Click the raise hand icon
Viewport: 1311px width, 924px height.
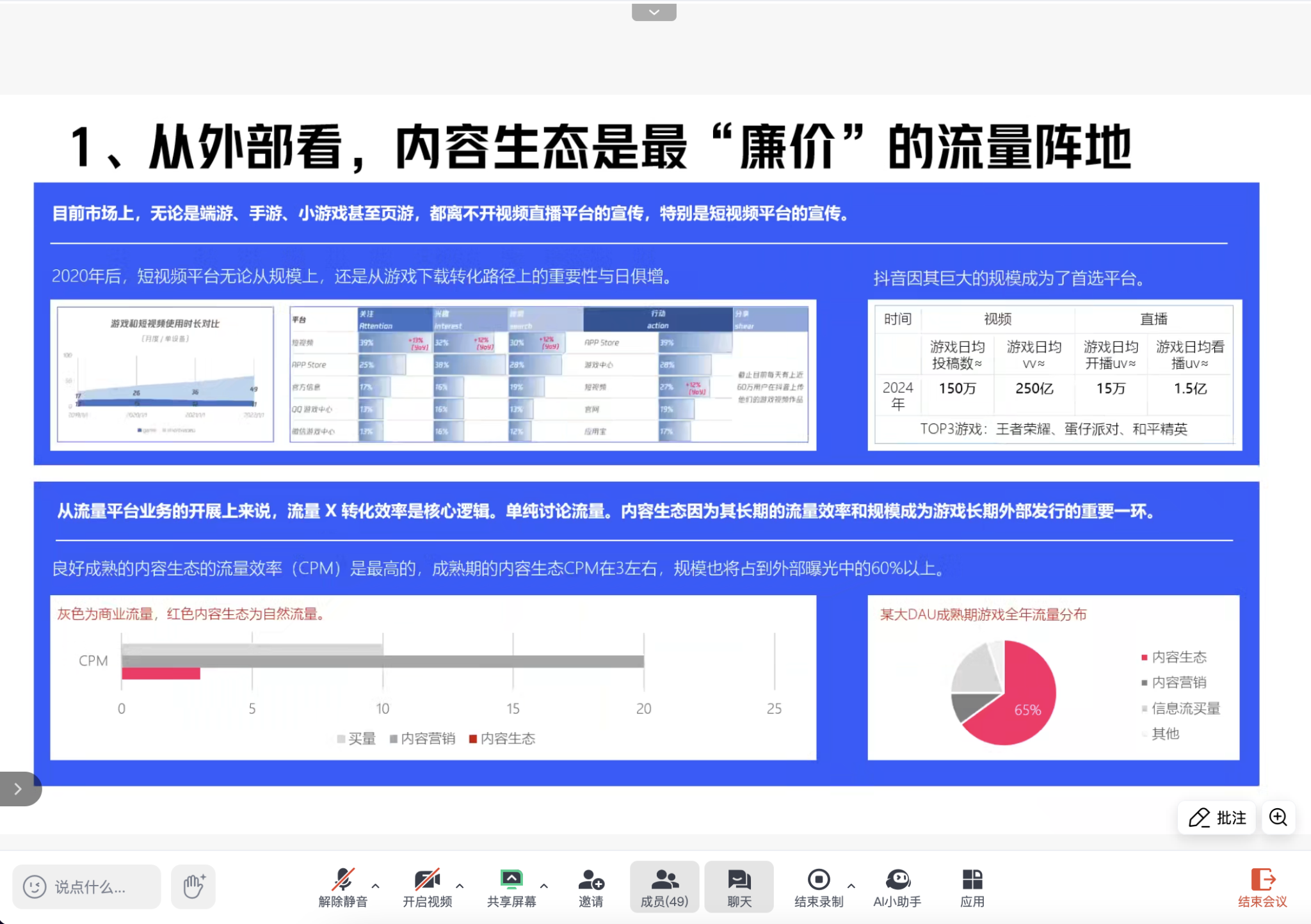[x=193, y=886]
